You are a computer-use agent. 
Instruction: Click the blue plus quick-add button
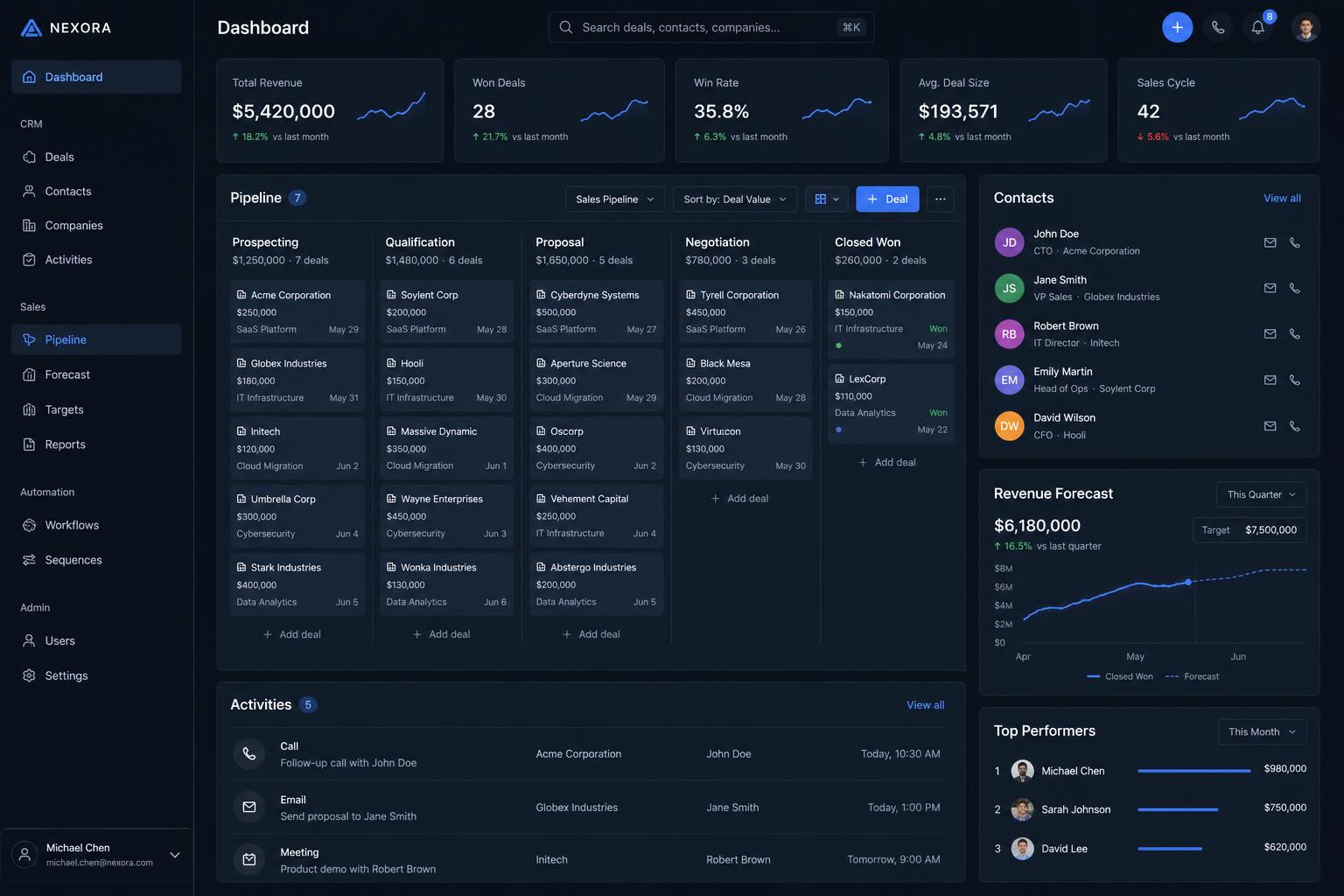click(x=1177, y=27)
